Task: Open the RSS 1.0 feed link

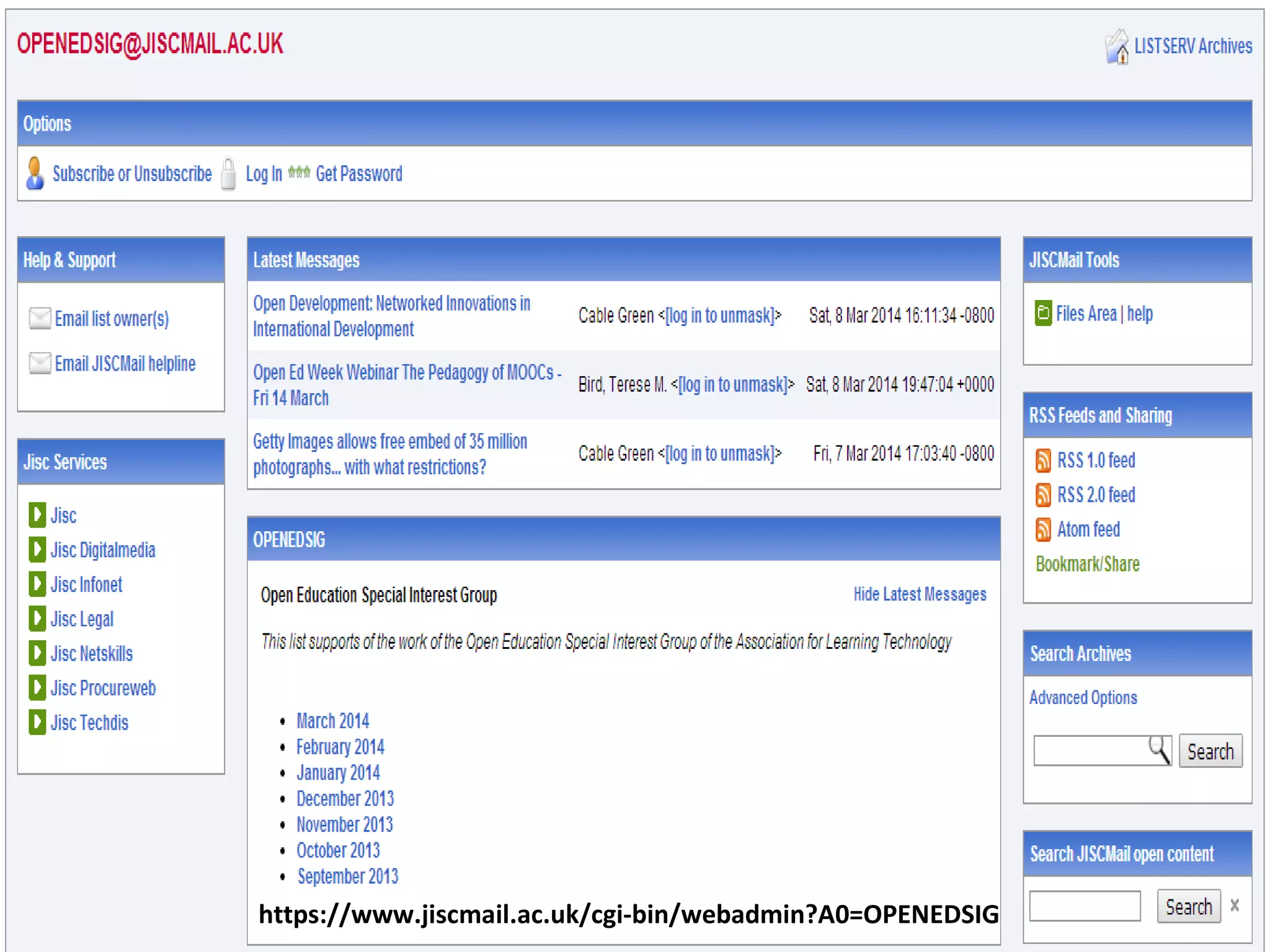Action: click(1096, 461)
